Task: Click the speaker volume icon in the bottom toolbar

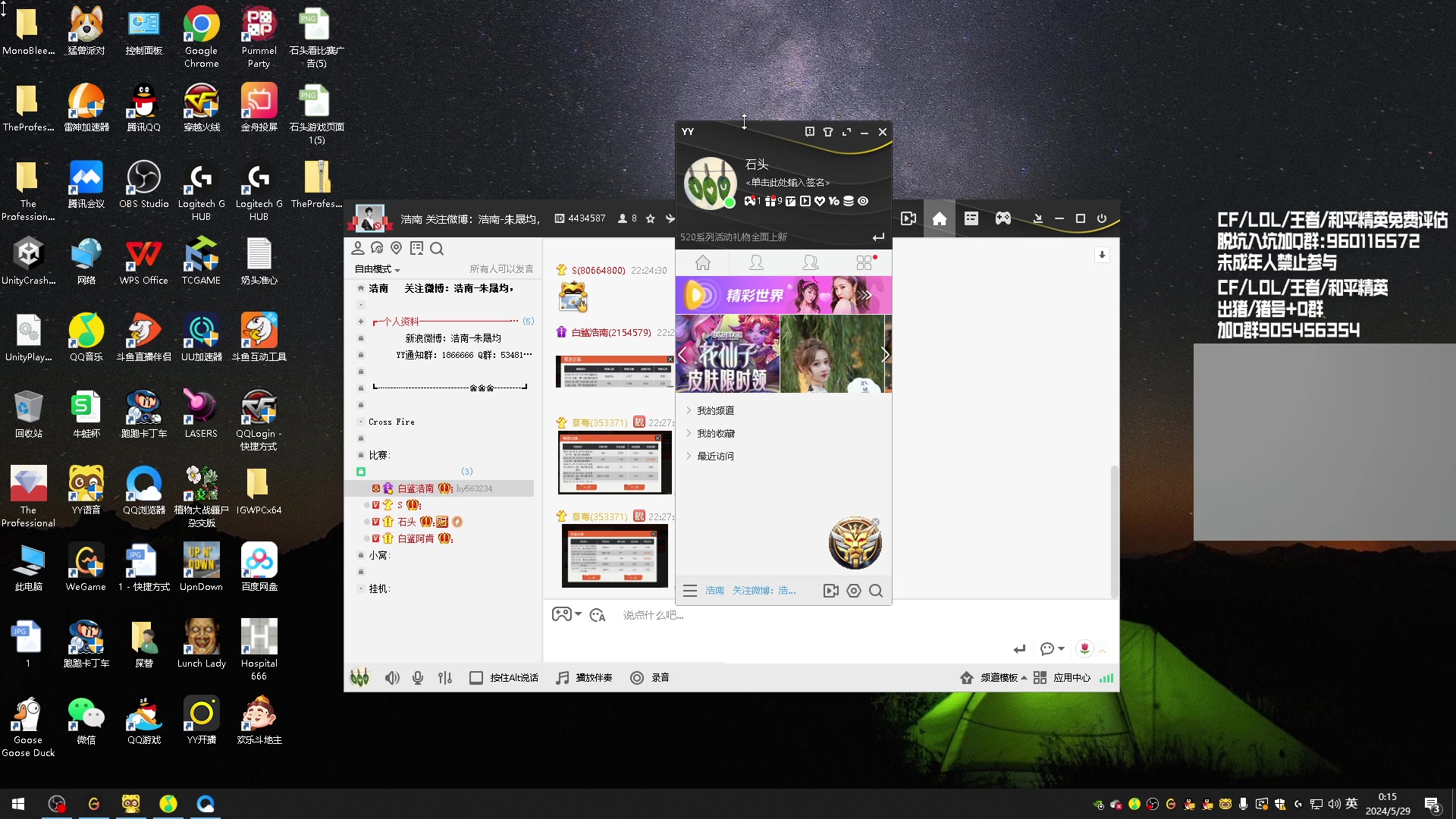Action: click(x=391, y=678)
